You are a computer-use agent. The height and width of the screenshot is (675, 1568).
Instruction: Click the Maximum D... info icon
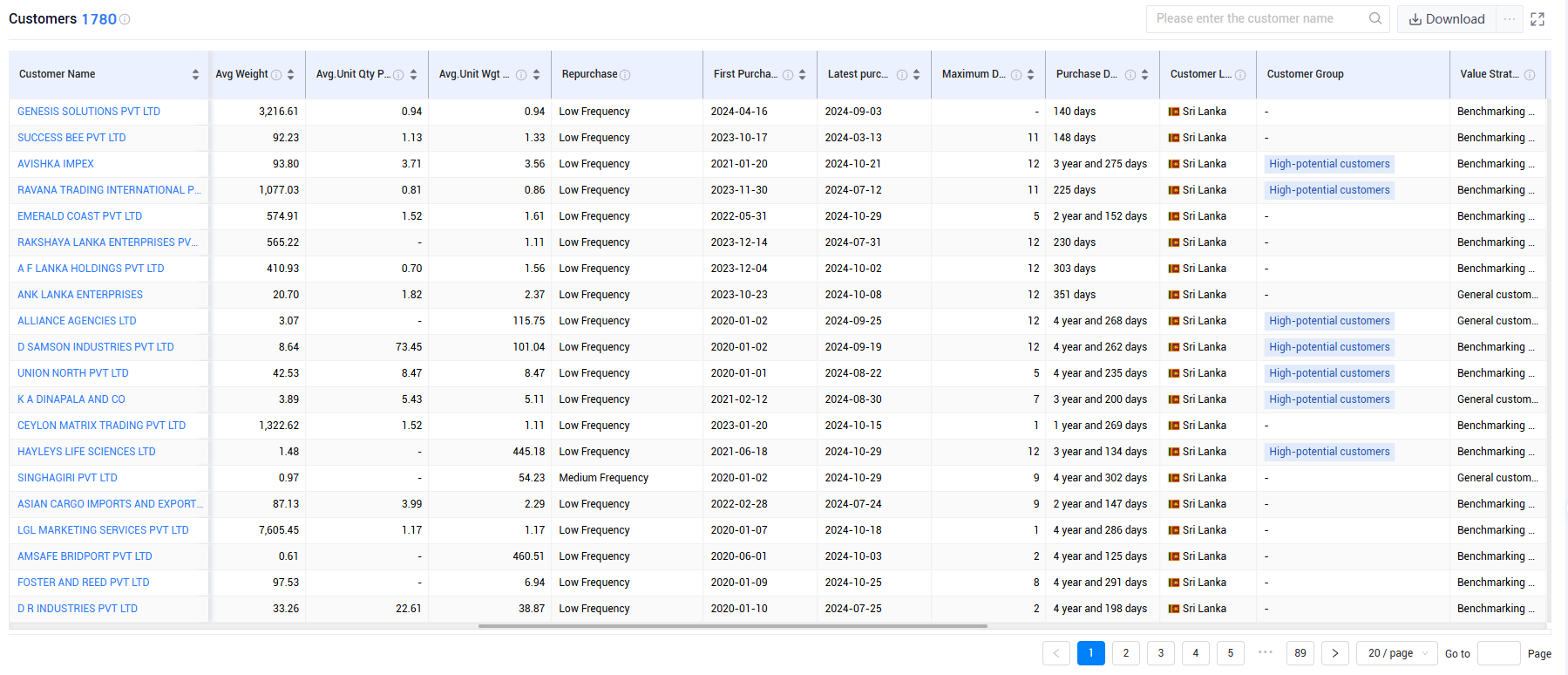click(1016, 75)
